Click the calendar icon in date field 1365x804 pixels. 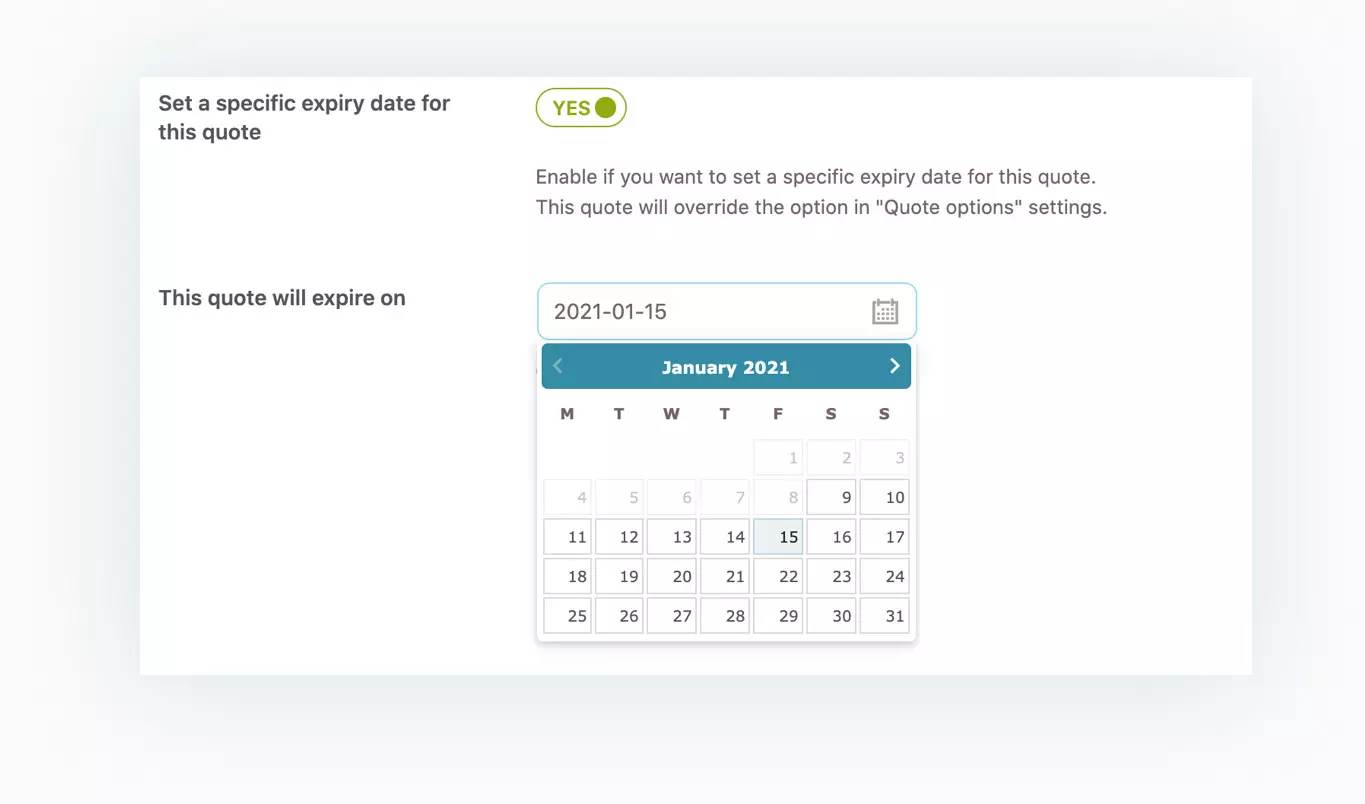point(885,311)
